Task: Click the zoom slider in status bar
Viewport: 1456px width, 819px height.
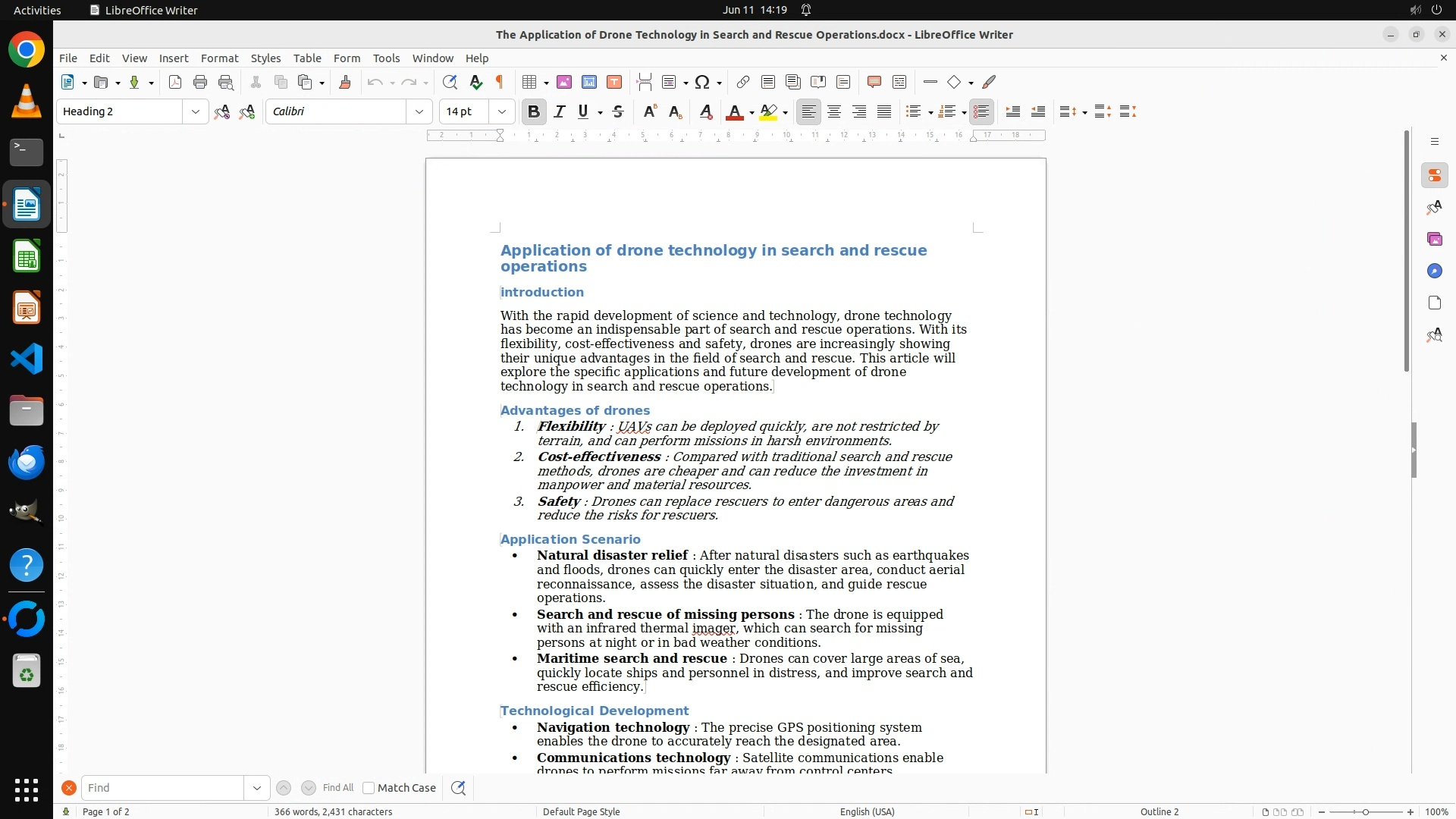Action: point(1365,811)
